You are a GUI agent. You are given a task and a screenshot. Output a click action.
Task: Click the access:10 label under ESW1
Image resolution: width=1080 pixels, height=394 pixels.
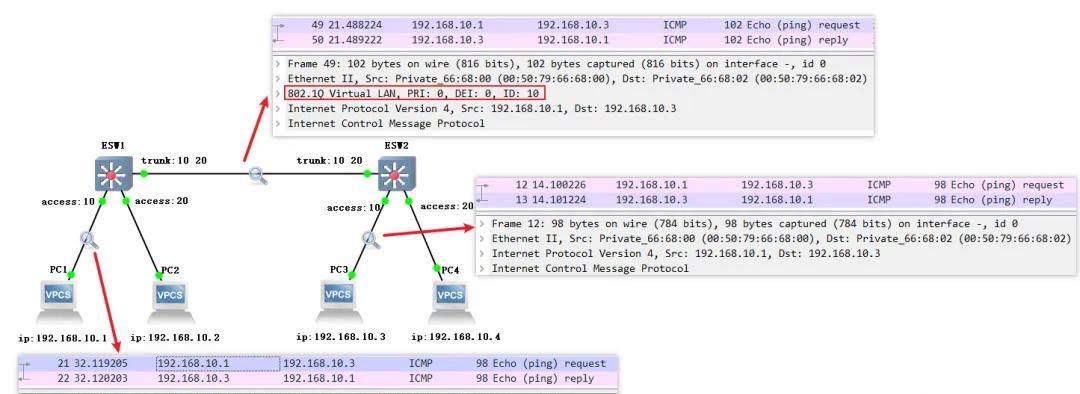coord(68,202)
